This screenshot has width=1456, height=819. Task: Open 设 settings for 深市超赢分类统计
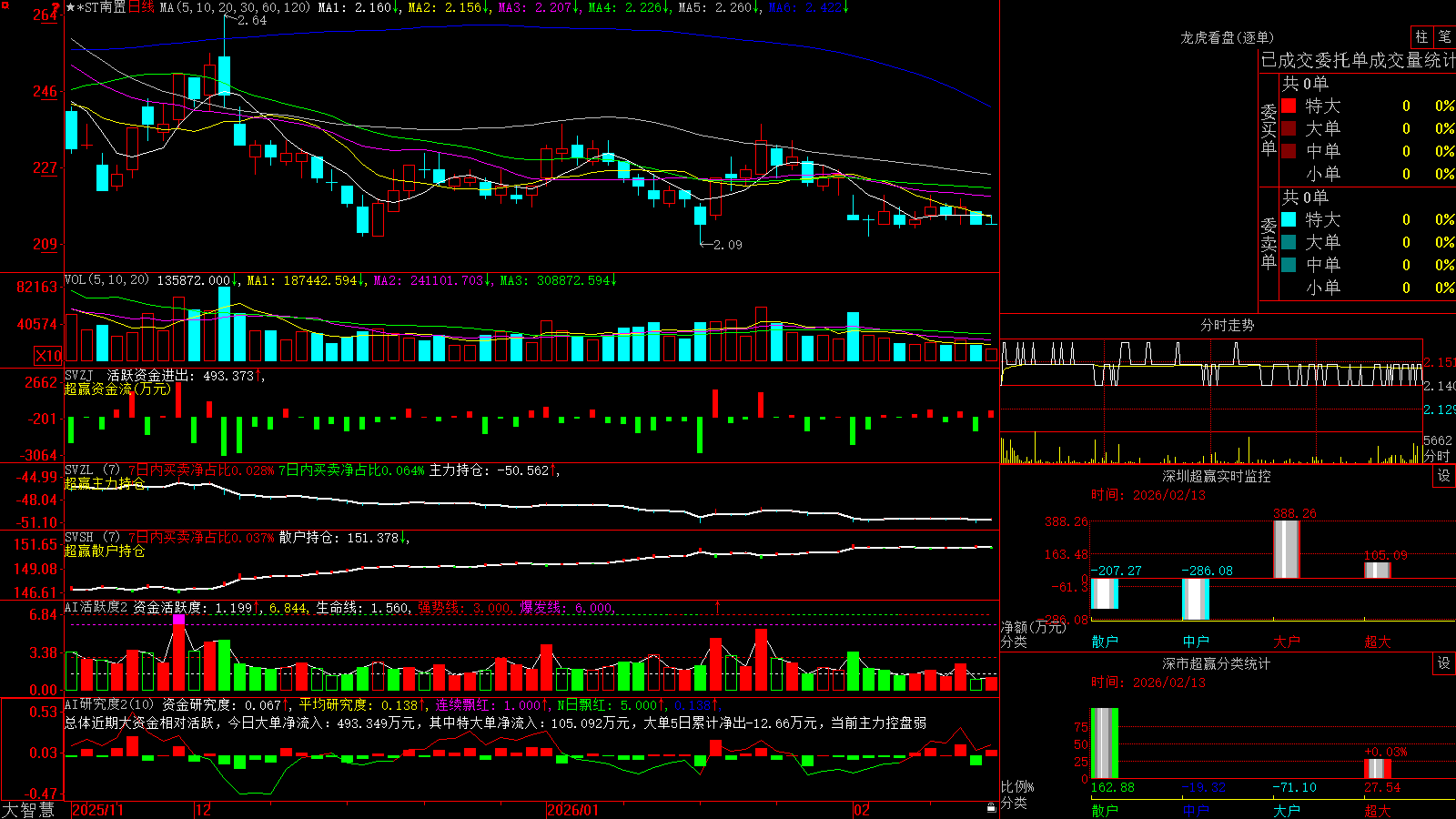pos(1444,663)
